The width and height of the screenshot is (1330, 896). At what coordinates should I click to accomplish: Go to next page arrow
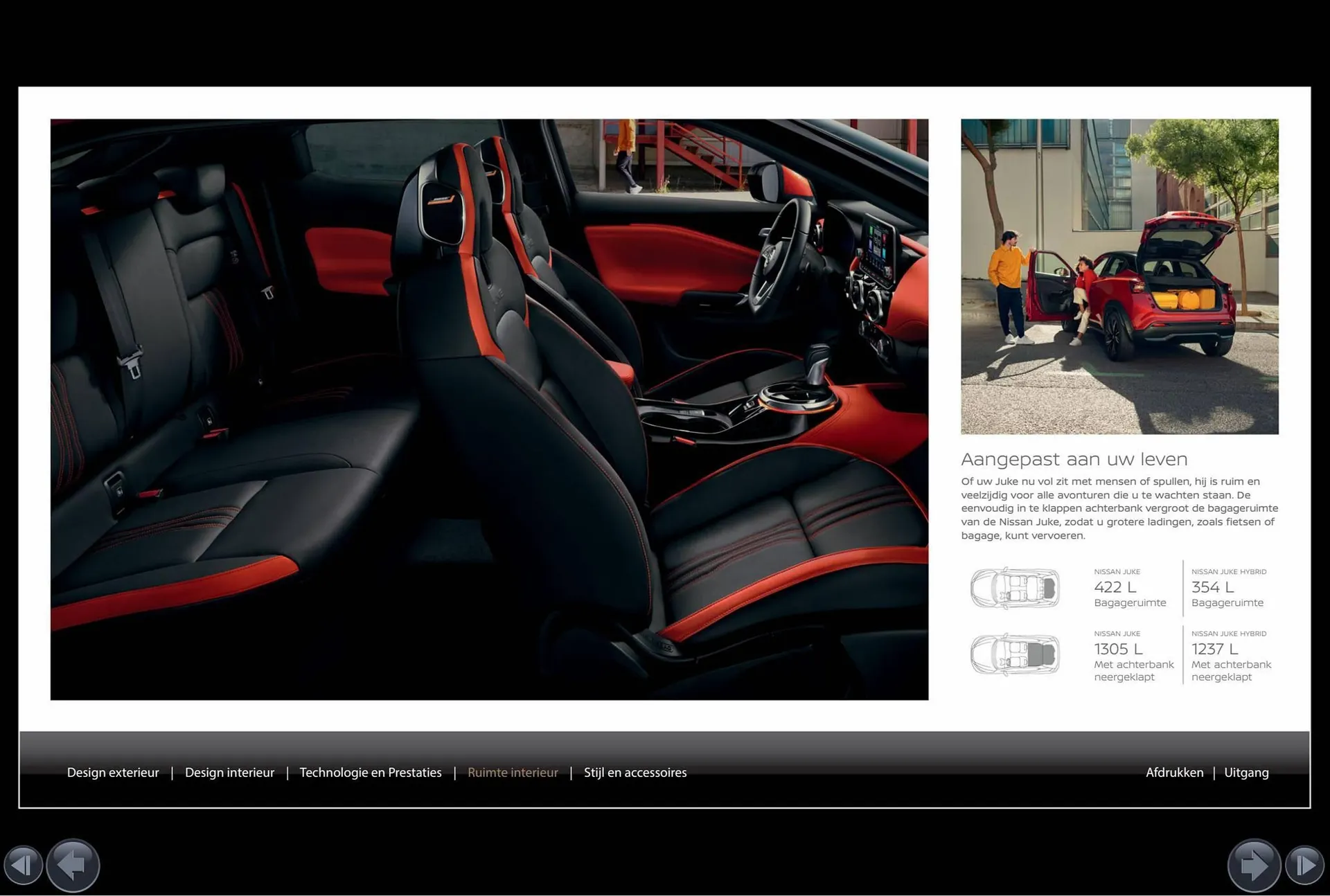1253,866
